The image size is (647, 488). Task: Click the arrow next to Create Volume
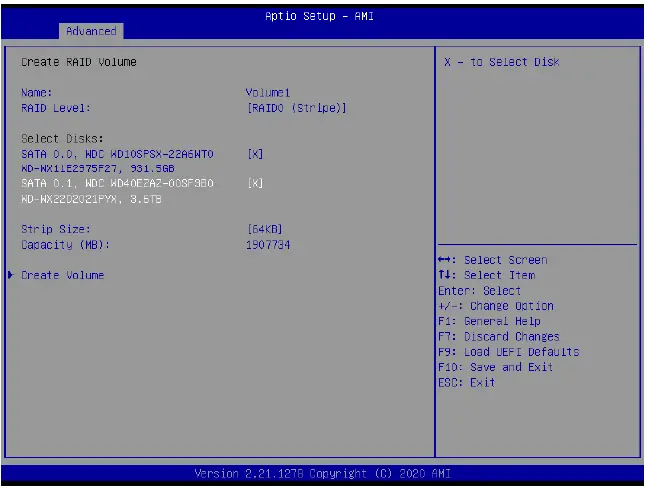(x=11, y=275)
